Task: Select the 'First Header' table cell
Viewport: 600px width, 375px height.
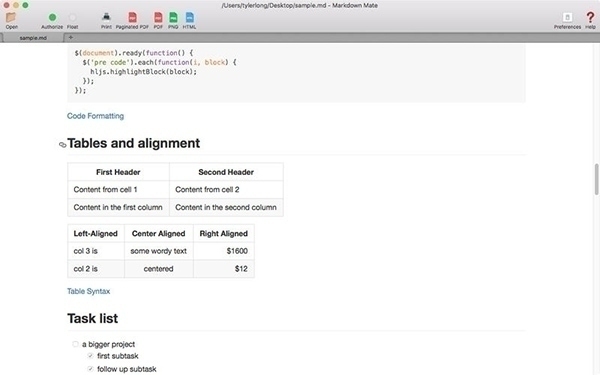Action: click(118, 172)
